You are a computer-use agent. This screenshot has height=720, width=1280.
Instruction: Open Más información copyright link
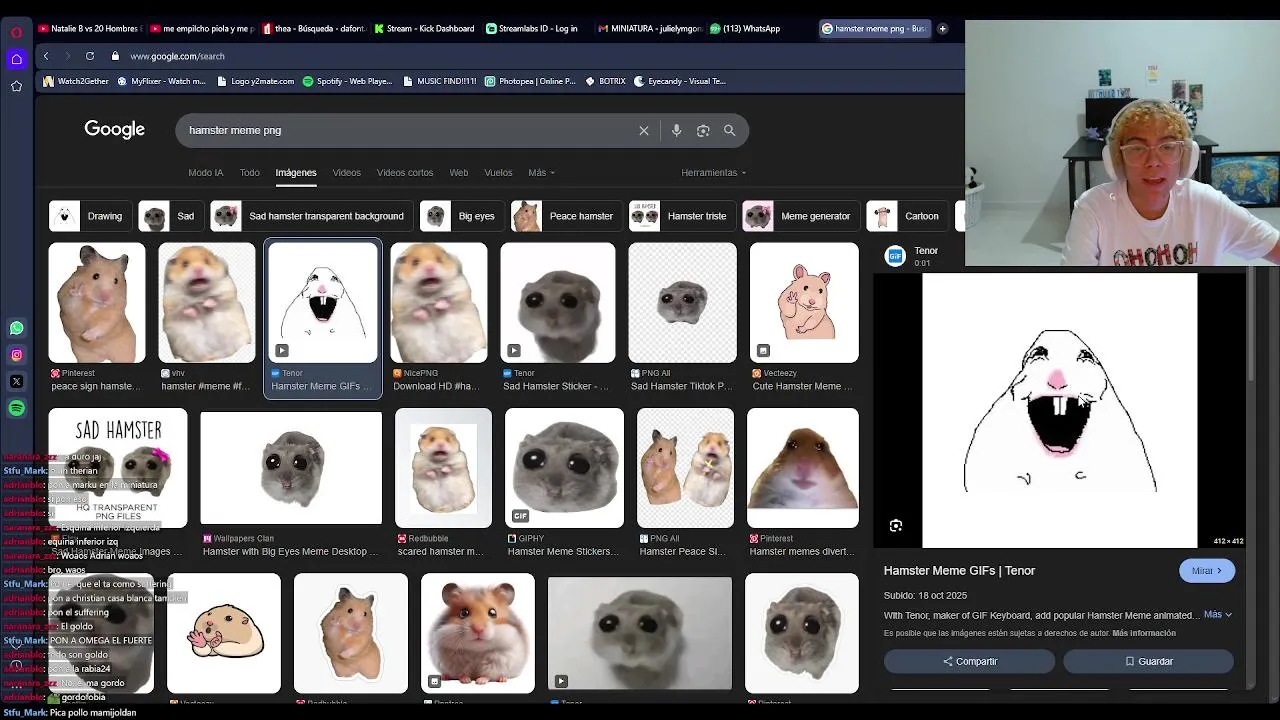(x=1144, y=633)
